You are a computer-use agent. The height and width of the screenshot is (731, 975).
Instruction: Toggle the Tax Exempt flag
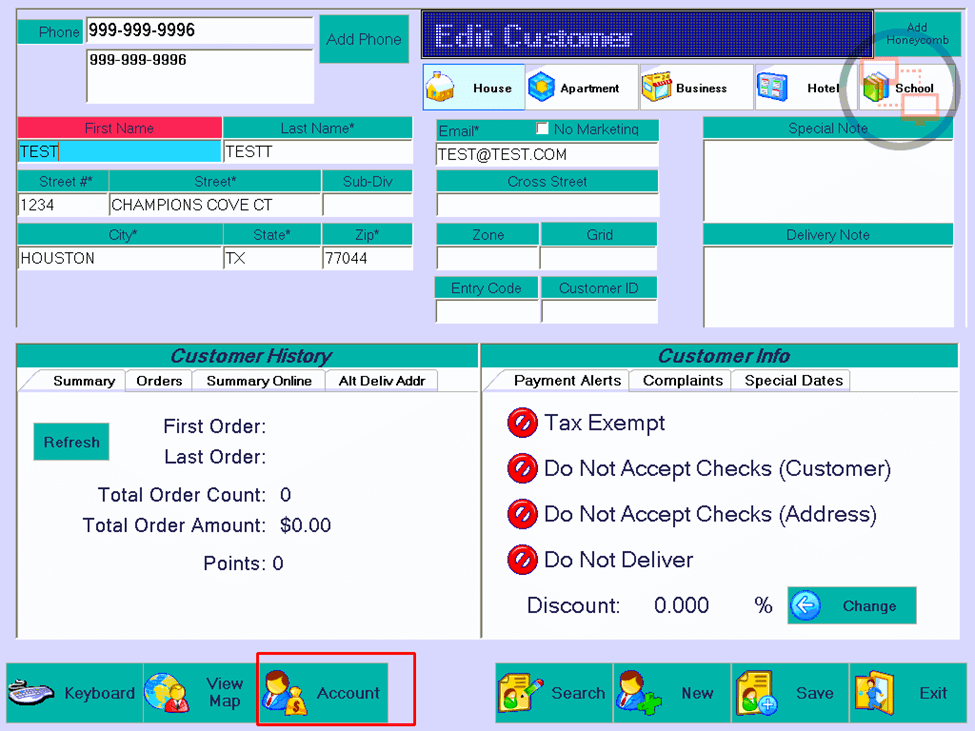(522, 423)
